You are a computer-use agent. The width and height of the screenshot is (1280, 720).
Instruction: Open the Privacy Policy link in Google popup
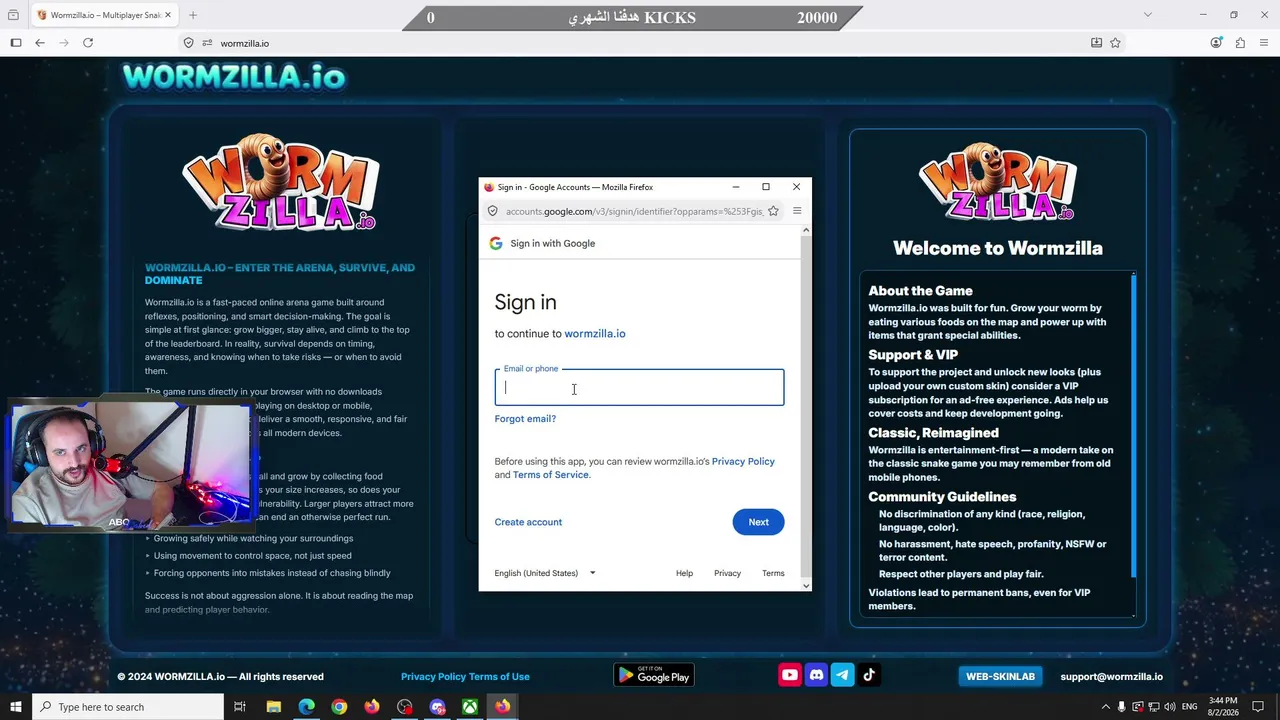(743, 462)
